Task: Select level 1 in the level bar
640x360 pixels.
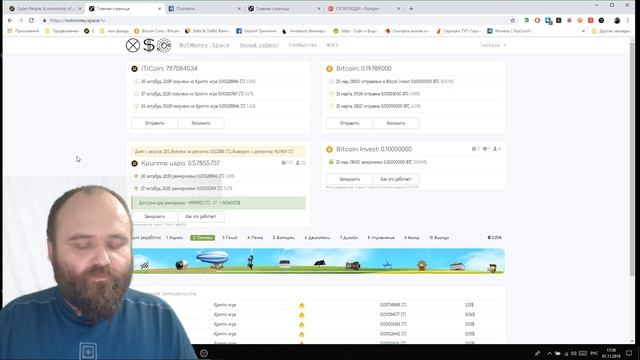Action: [x=175, y=238]
